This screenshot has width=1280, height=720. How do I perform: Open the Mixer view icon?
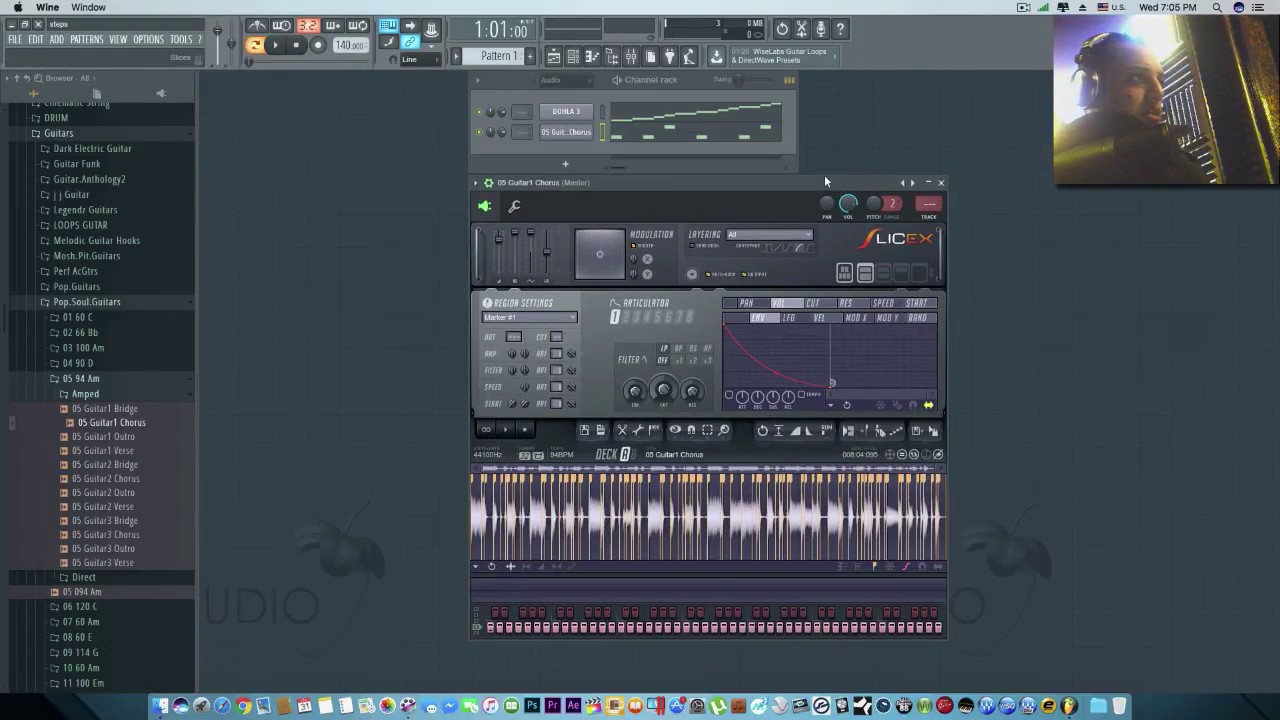pos(630,57)
